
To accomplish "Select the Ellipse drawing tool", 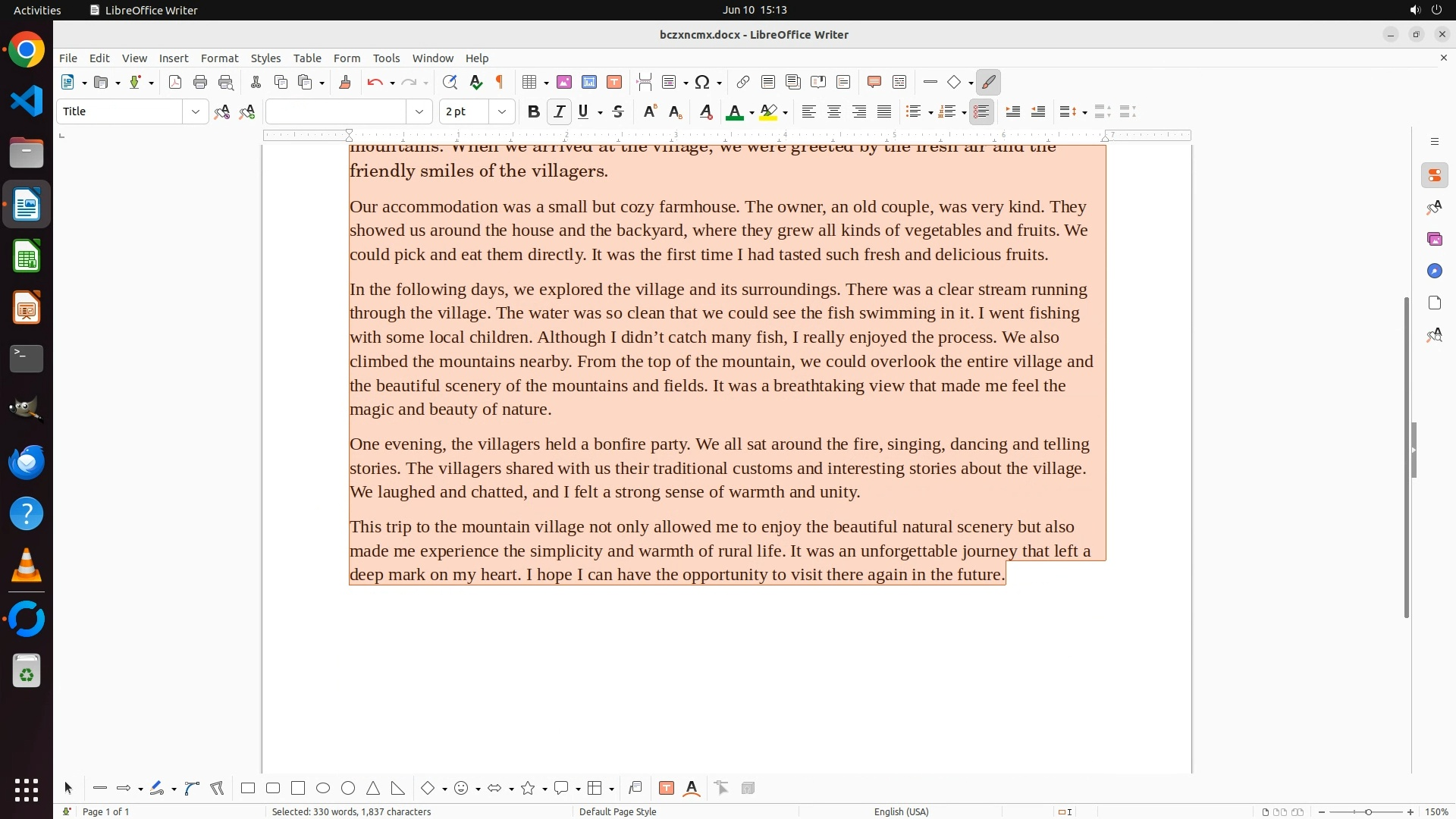I will (323, 788).
